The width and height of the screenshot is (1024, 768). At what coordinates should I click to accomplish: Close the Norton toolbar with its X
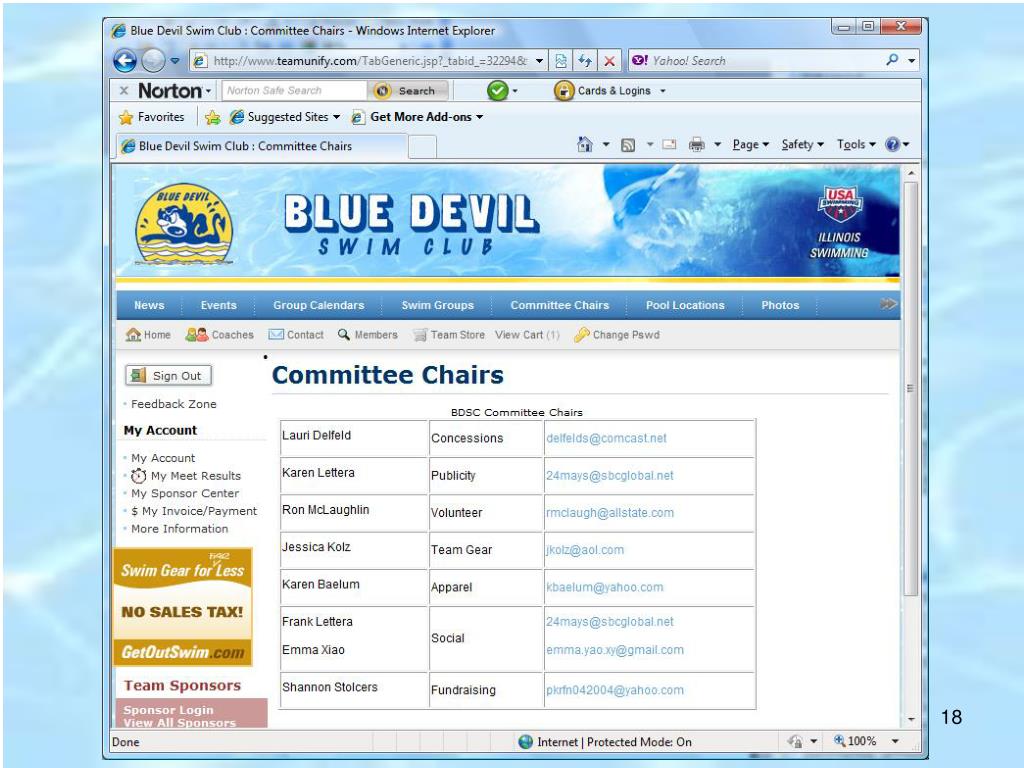[x=123, y=91]
